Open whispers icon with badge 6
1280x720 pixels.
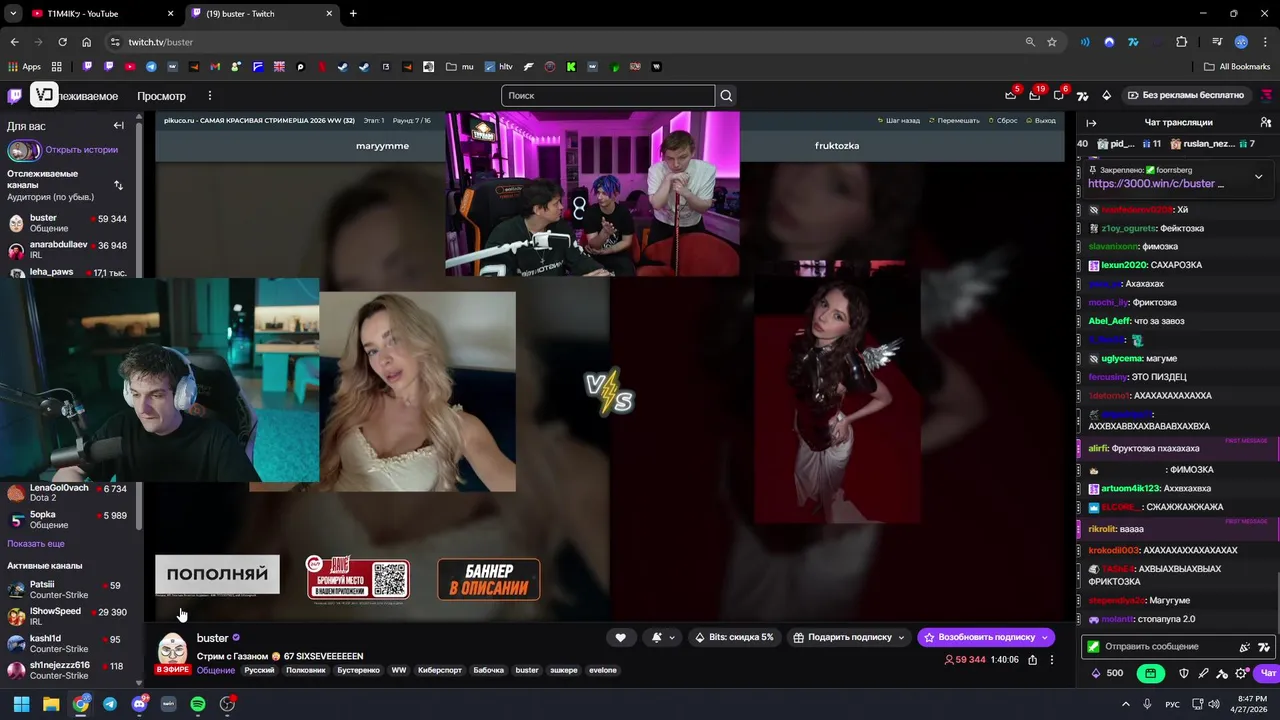pos(1058,95)
